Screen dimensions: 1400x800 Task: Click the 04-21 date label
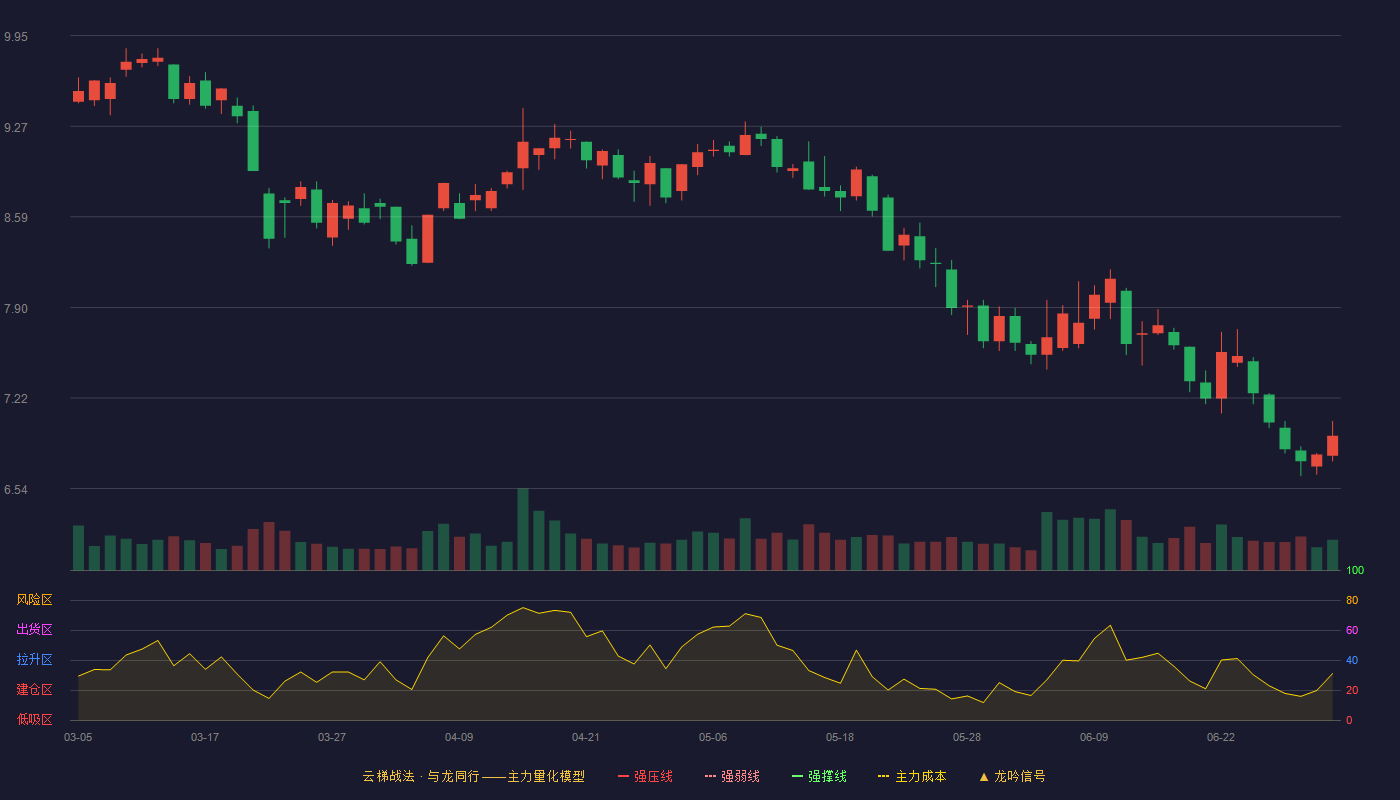(x=586, y=737)
